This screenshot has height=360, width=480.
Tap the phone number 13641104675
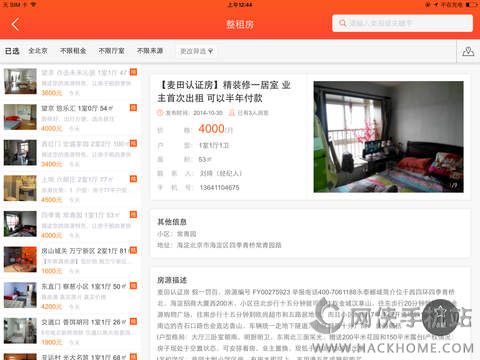(x=219, y=188)
